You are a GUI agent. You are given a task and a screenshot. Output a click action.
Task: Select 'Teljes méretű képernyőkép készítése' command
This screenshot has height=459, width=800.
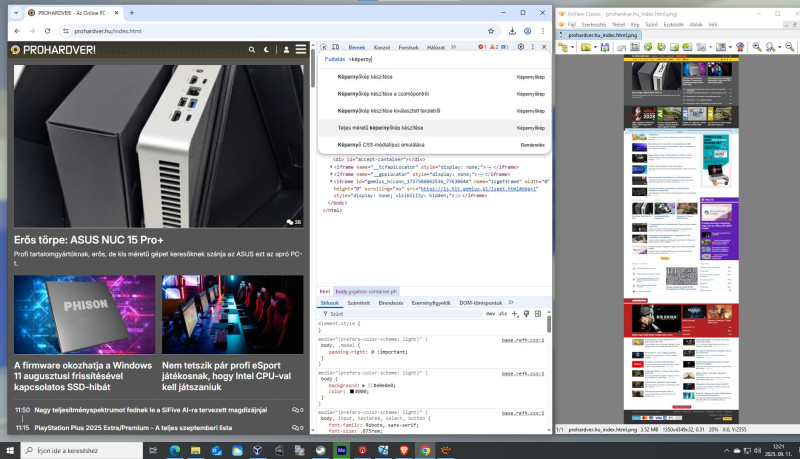tap(434, 128)
